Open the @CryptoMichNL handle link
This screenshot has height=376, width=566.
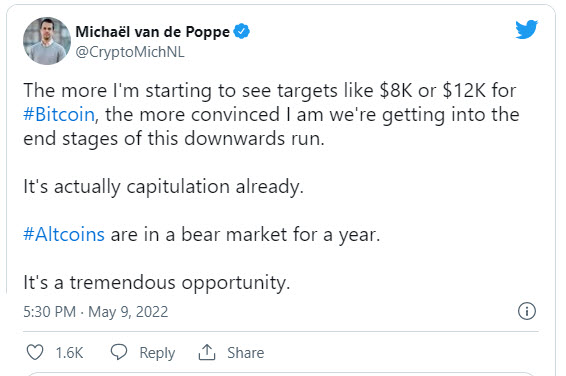pos(130,52)
